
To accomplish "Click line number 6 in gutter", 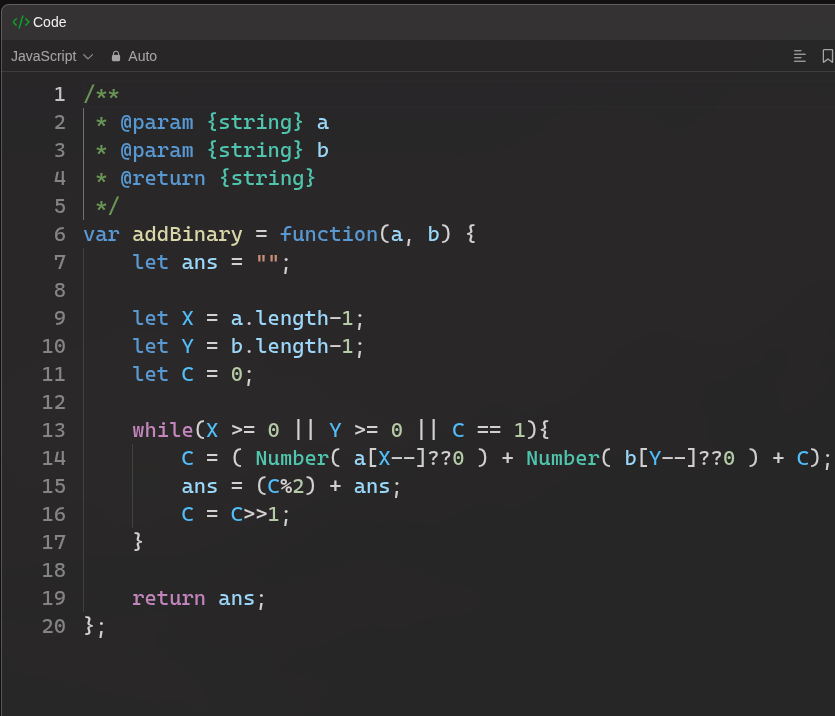I will click(60, 235).
